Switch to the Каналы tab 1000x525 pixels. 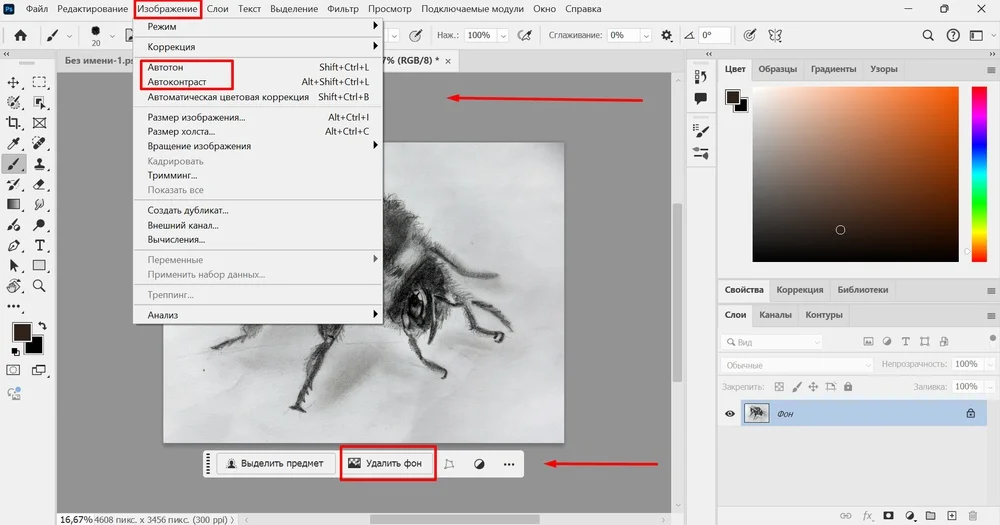(x=775, y=315)
